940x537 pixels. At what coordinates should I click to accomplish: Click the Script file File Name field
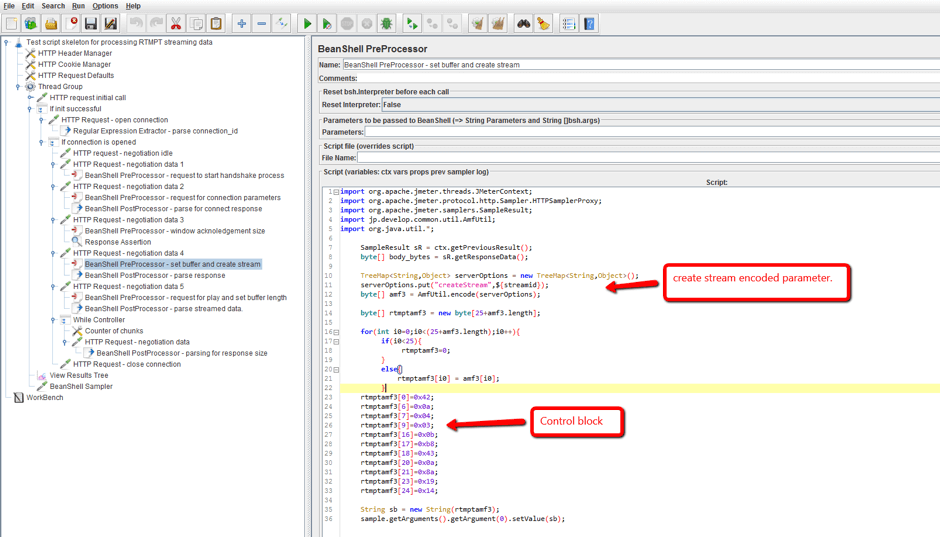pos(649,158)
